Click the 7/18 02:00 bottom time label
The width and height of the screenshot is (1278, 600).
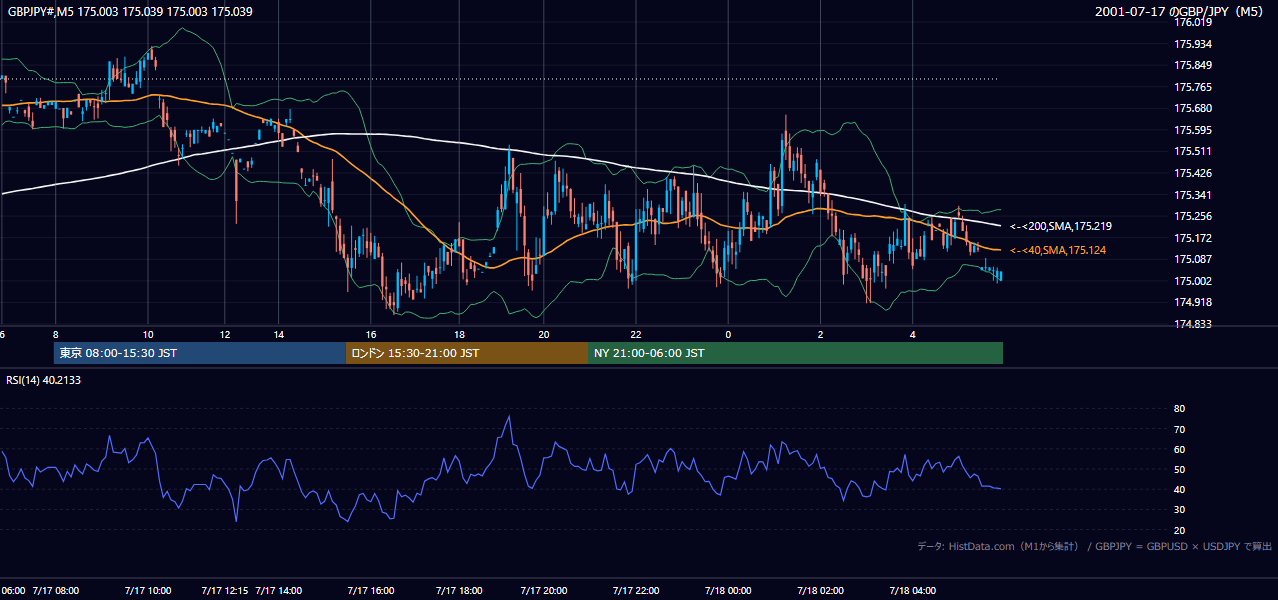[x=822, y=591]
